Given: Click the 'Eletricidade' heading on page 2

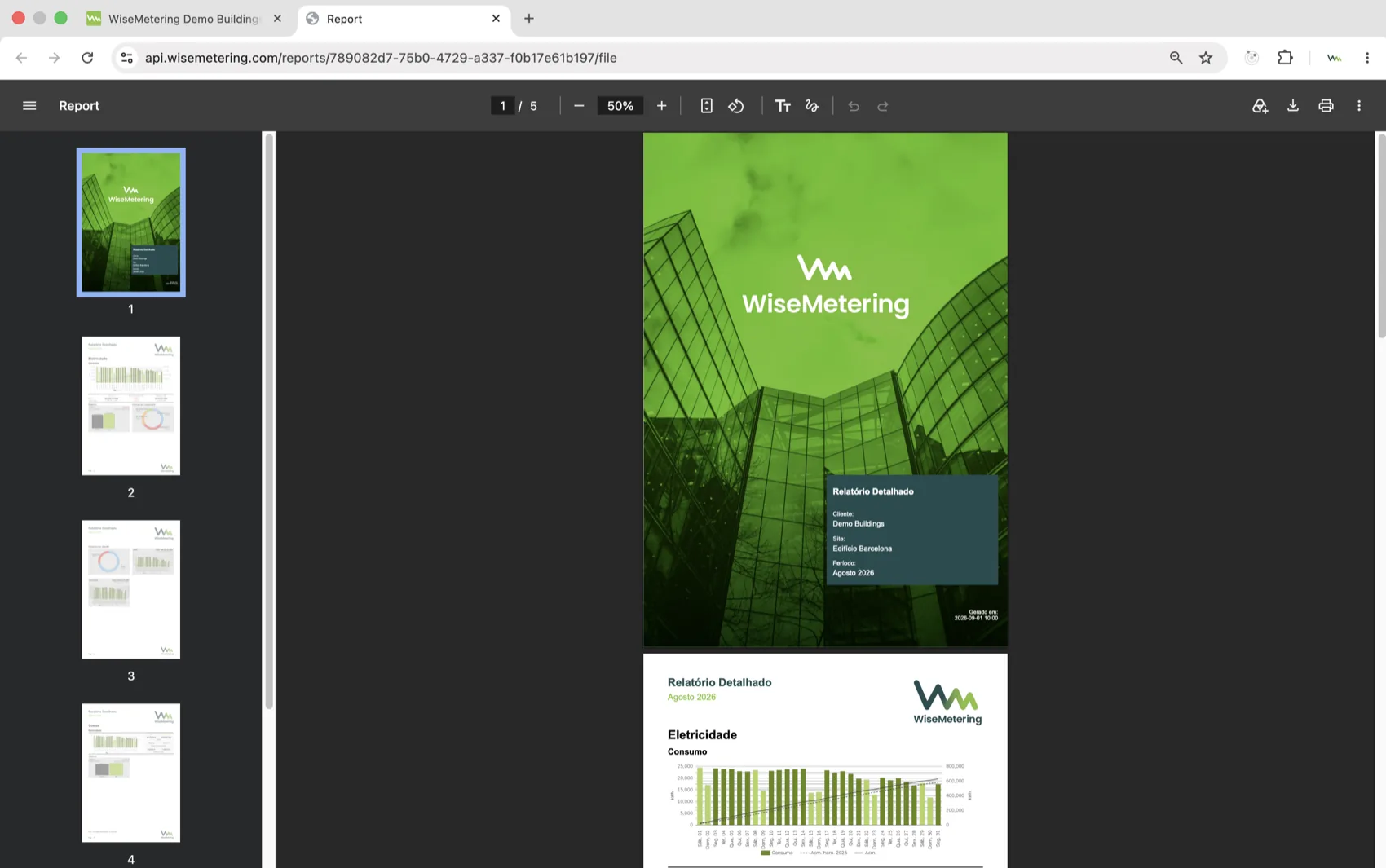Looking at the screenshot, I should [x=702, y=735].
